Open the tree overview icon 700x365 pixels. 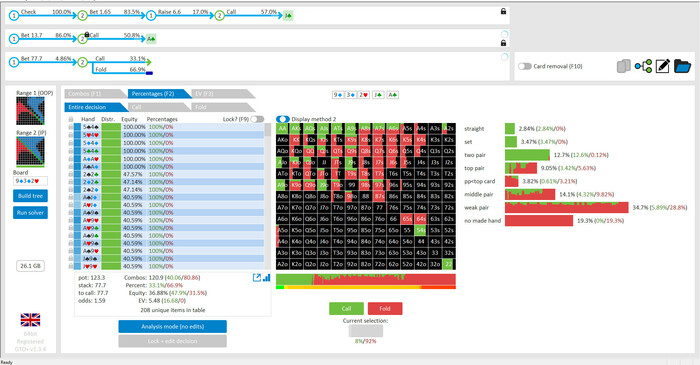point(643,66)
